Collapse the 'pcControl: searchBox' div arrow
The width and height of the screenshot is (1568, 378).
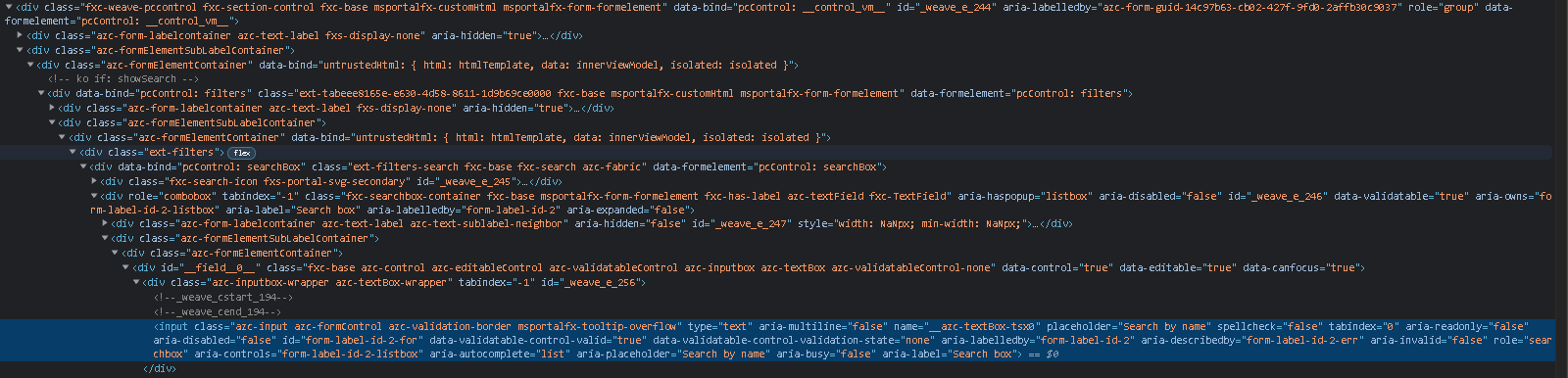83,167
